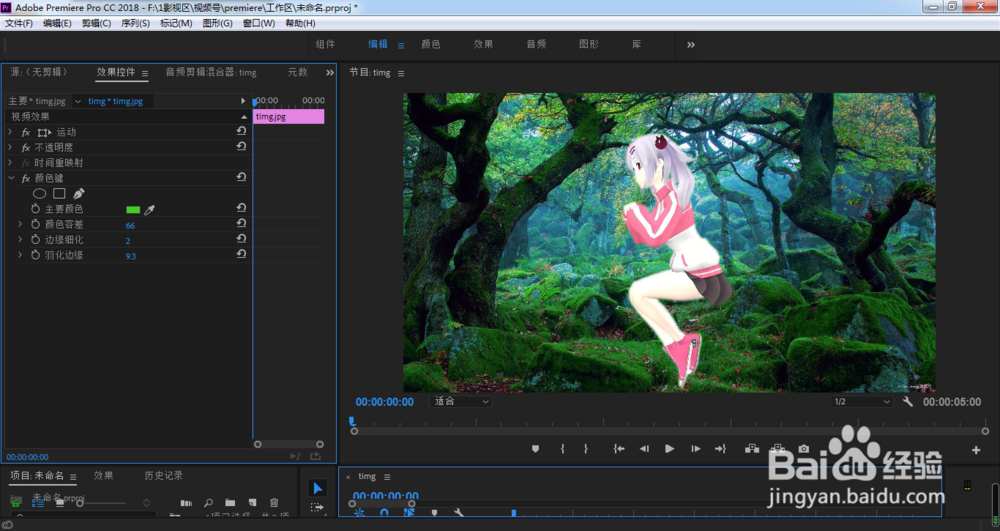Select the Track Select Forward tool

point(317,507)
